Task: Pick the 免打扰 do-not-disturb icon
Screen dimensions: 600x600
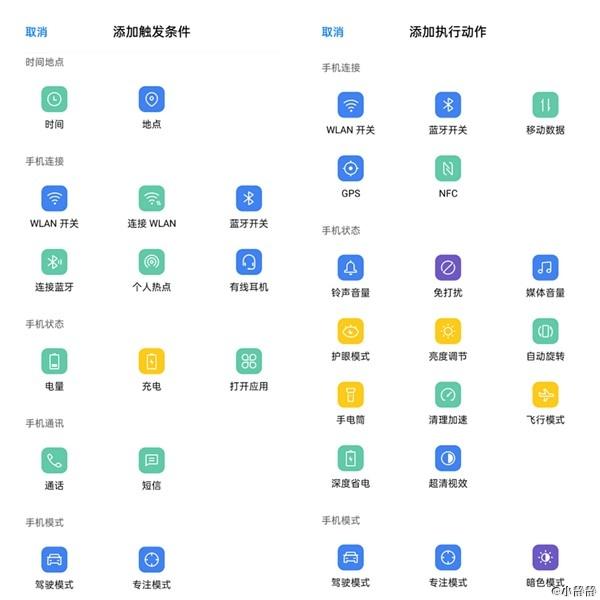Action: 448,268
